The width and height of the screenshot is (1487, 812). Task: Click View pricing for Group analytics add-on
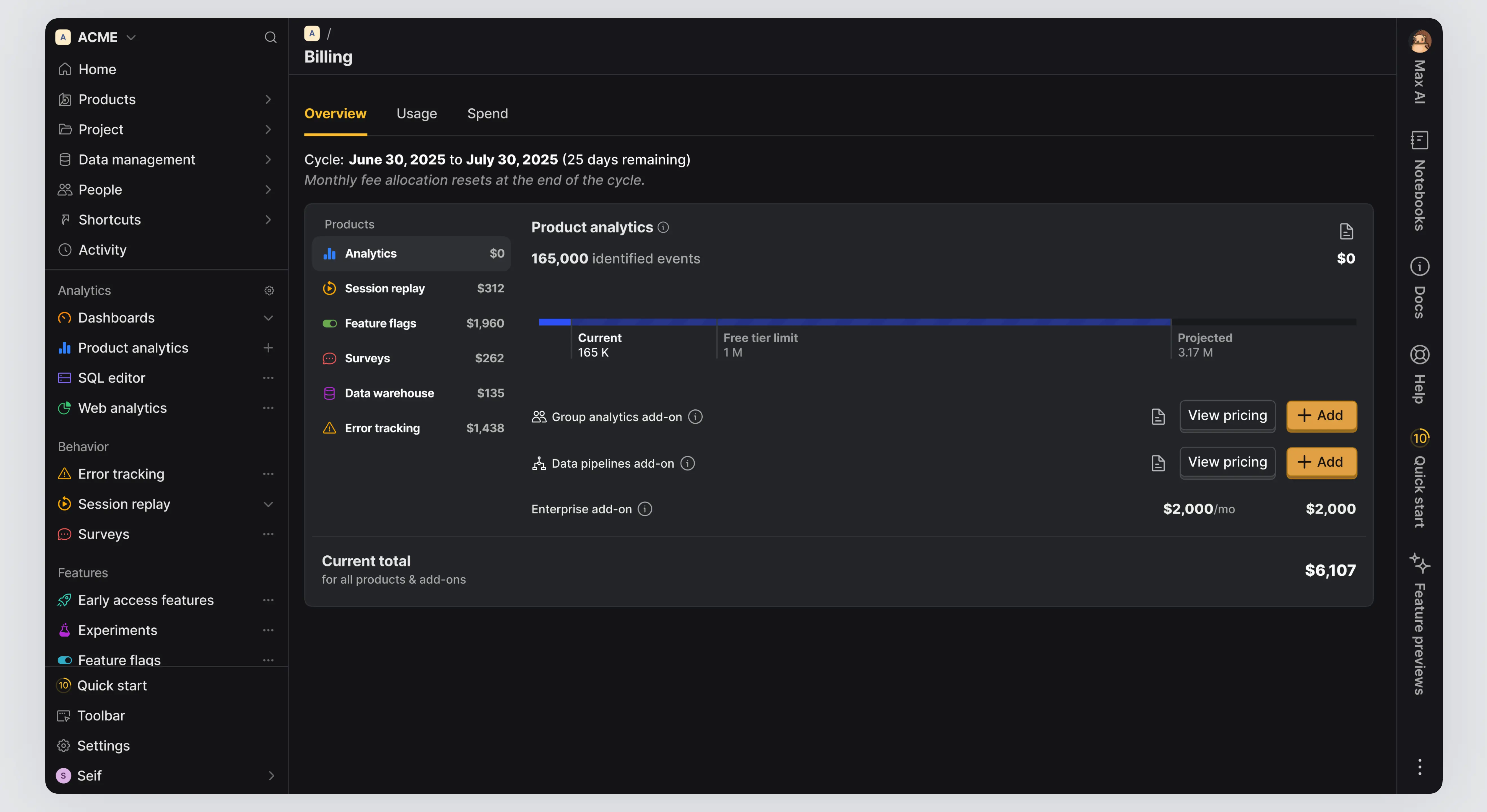1227,416
